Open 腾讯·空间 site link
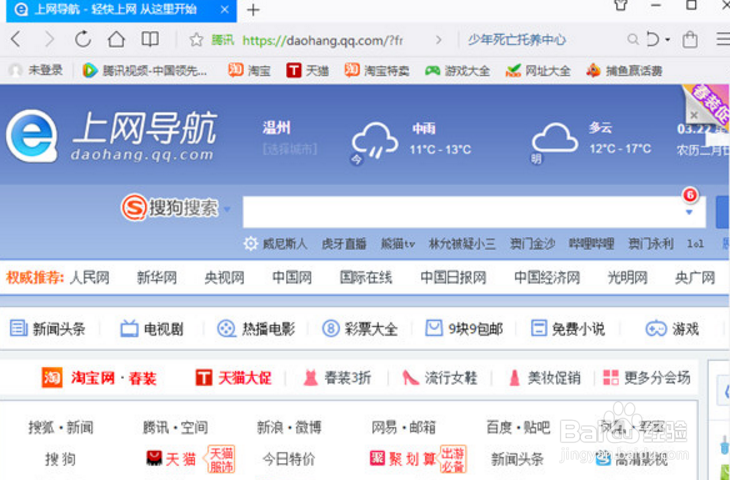Screen dimensions: 730x480 point(175,427)
